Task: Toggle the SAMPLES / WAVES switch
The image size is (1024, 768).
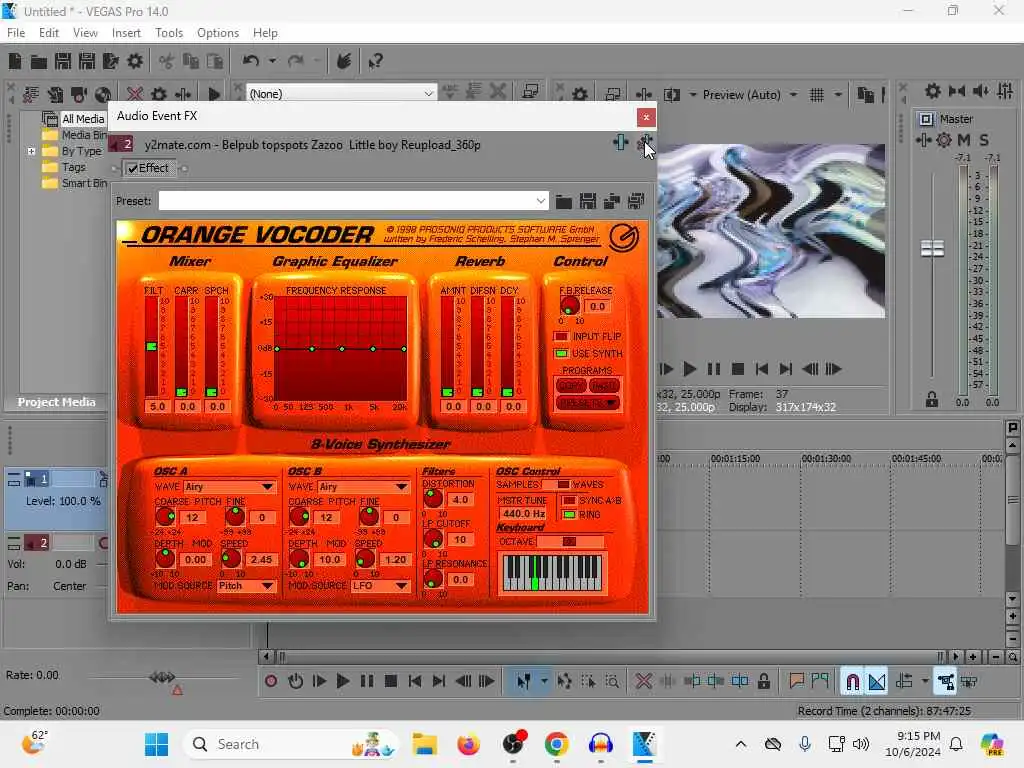Action: 556,485
